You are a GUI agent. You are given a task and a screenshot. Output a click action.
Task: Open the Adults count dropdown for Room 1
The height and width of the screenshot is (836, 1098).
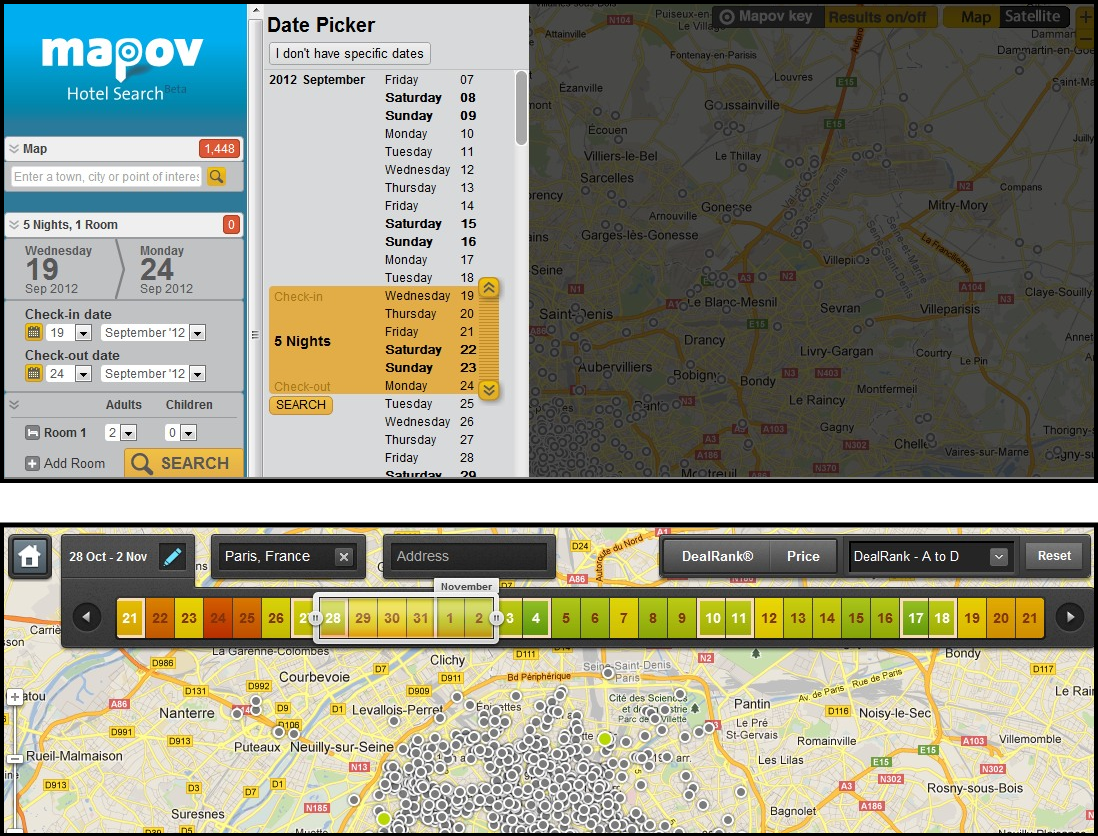[128, 433]
